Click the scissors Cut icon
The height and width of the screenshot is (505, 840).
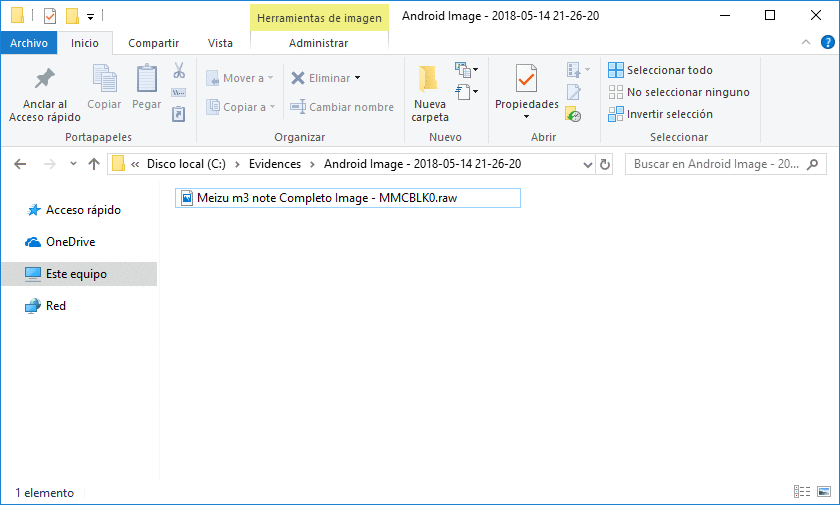(179, 71)
